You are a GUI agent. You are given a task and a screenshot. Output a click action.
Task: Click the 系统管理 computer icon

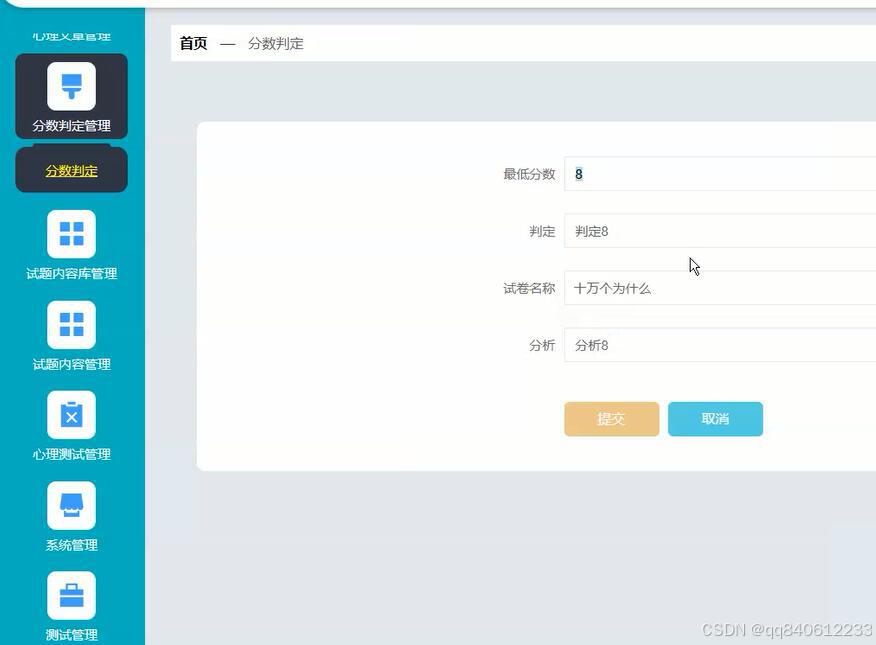[71, 504]
